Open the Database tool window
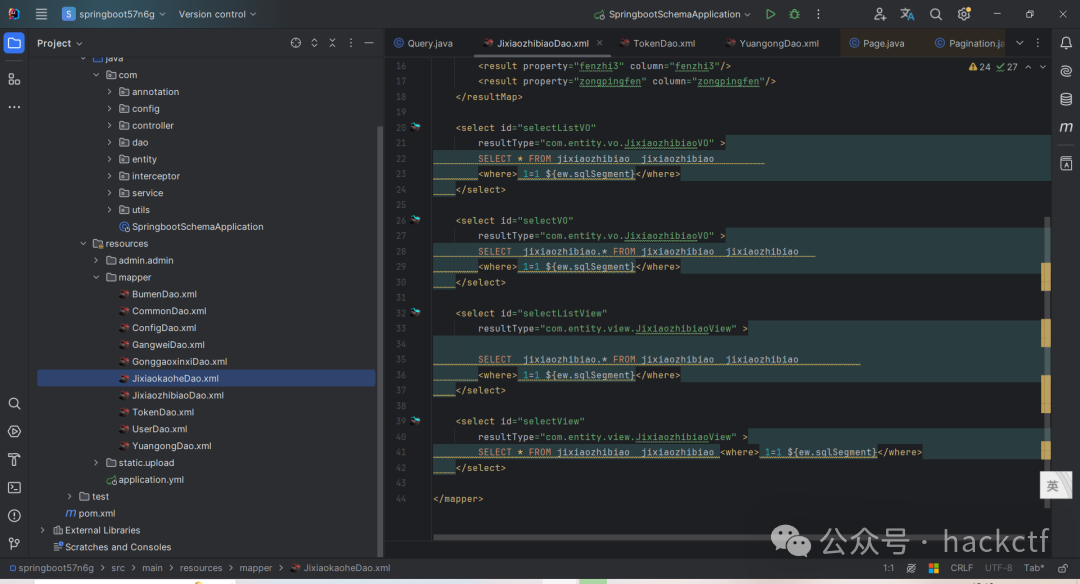 point(1066,99)
